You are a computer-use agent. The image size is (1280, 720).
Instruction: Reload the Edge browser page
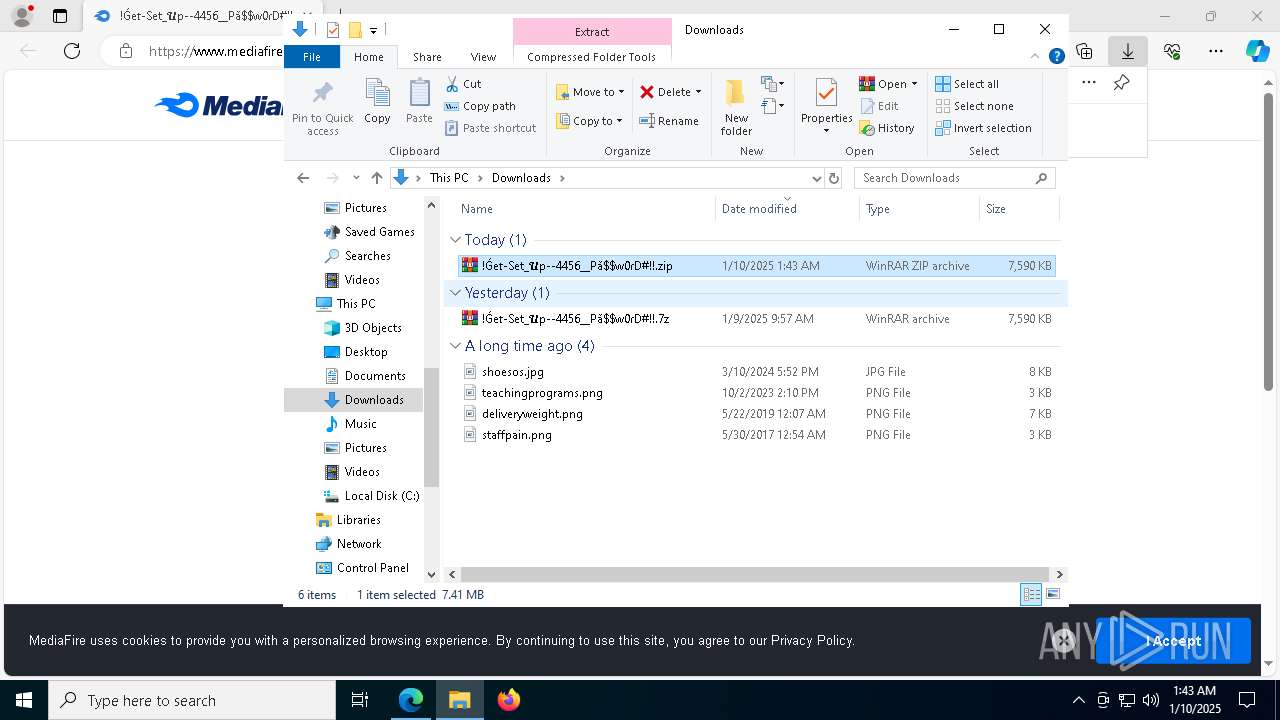pos(72,51)
